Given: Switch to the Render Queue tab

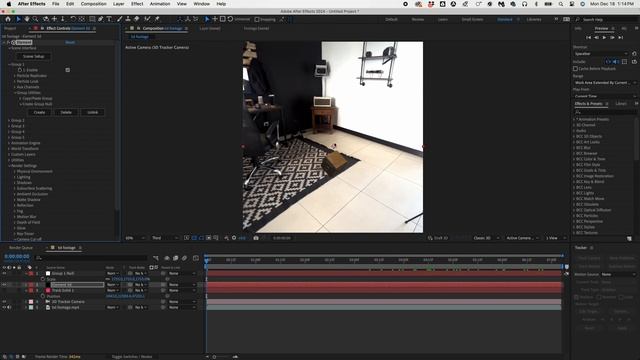Looking at the screenshot, I should pos(21,248).
